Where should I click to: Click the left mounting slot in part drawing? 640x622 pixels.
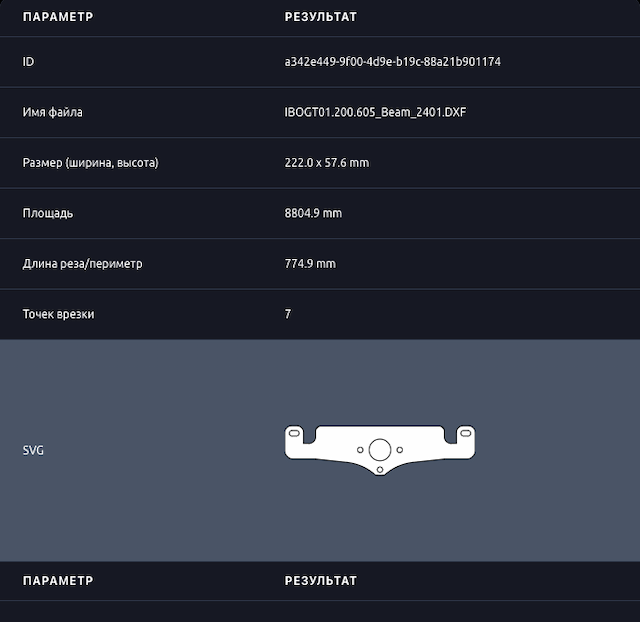pyautogui.click(x=293, y=433)
